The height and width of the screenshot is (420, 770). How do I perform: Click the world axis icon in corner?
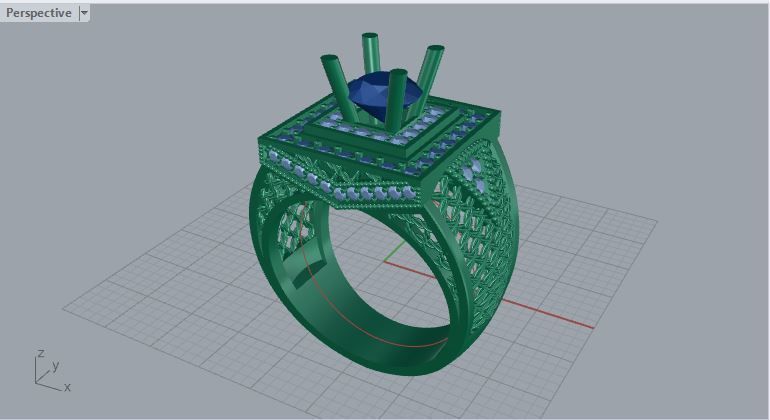coord(51,370)
